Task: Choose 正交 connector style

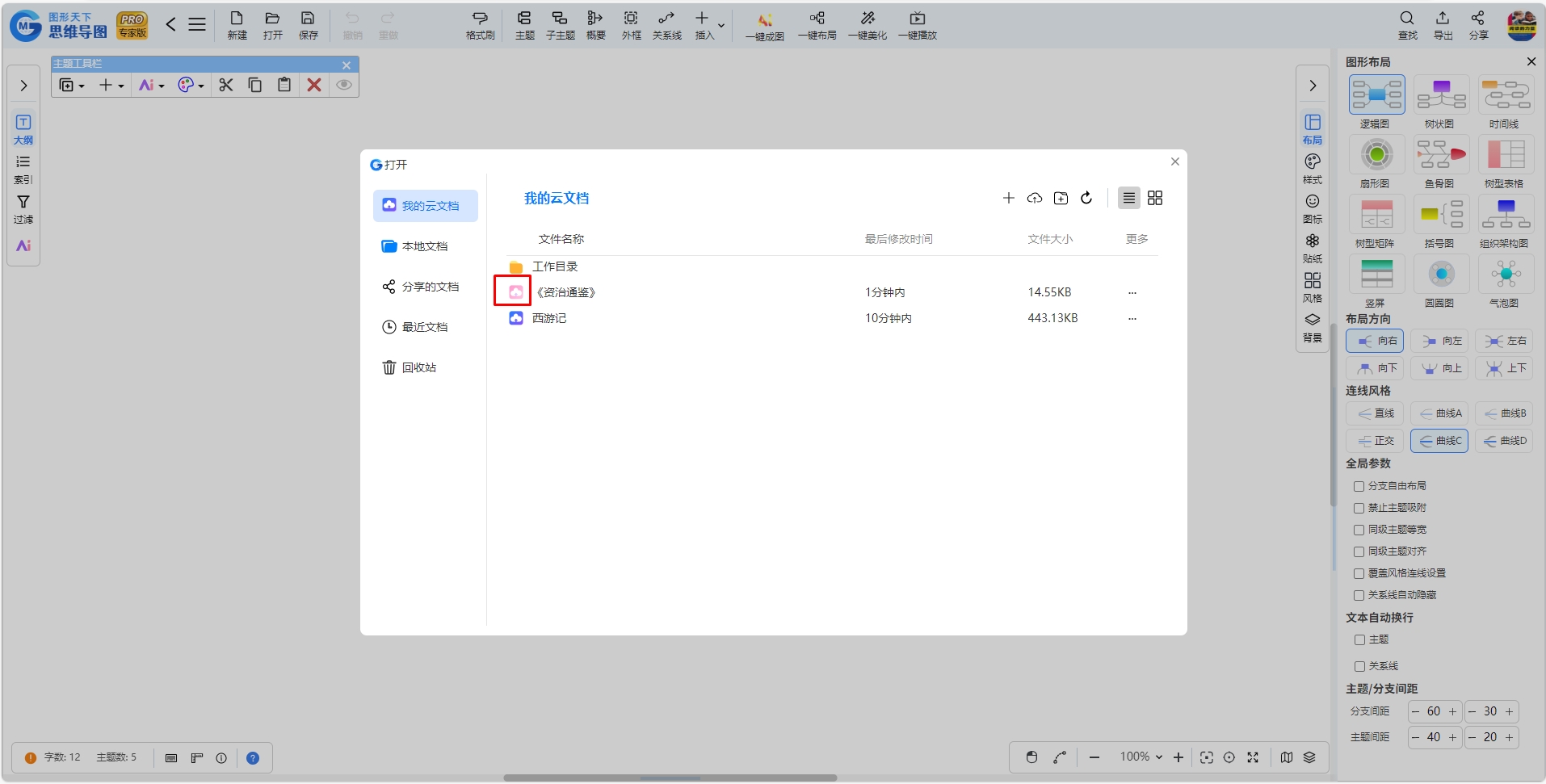Action: point(1375,441)
